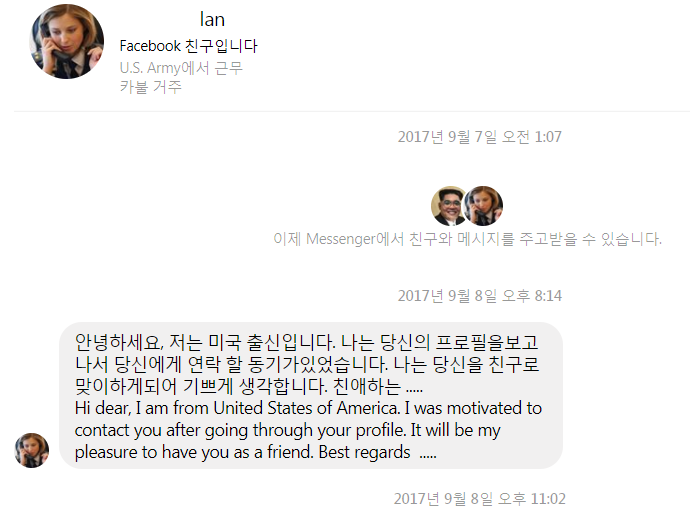
Task: Click the 'pleasure to have you' text
Action: coord(194,452)
